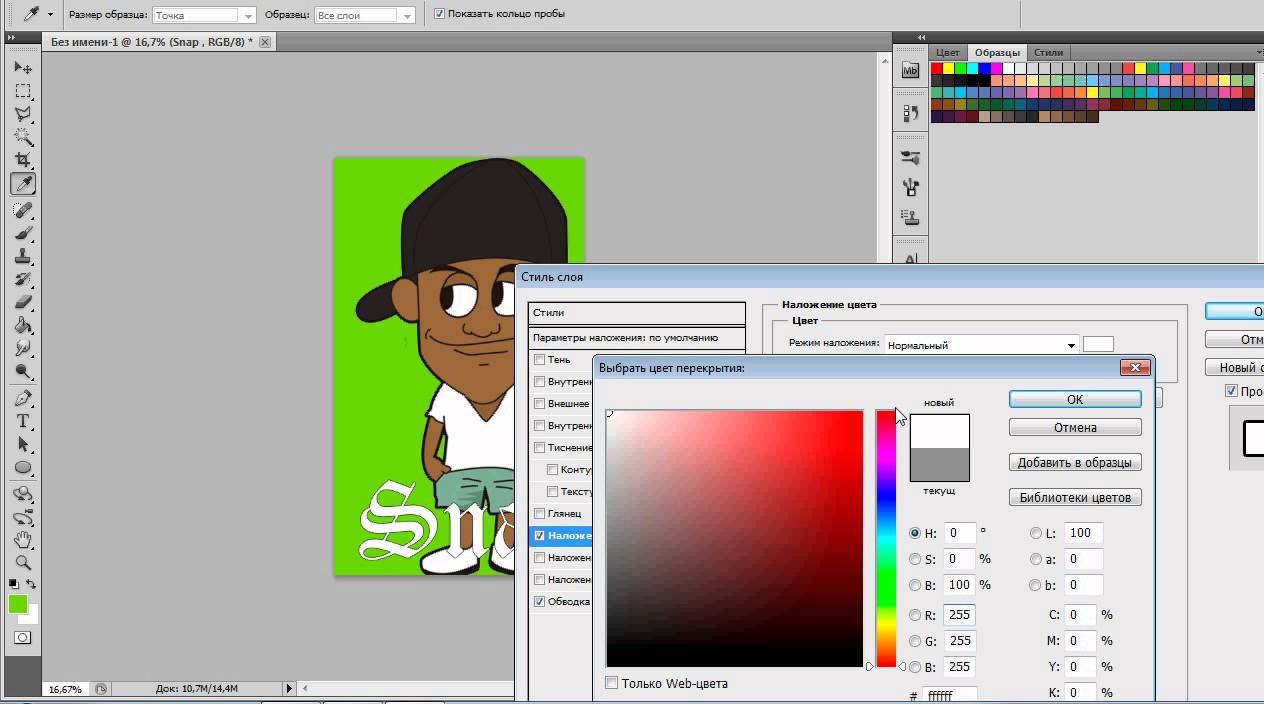Select Стили in Layer Style list
1264x704 pixels.
tap(637, 313)
